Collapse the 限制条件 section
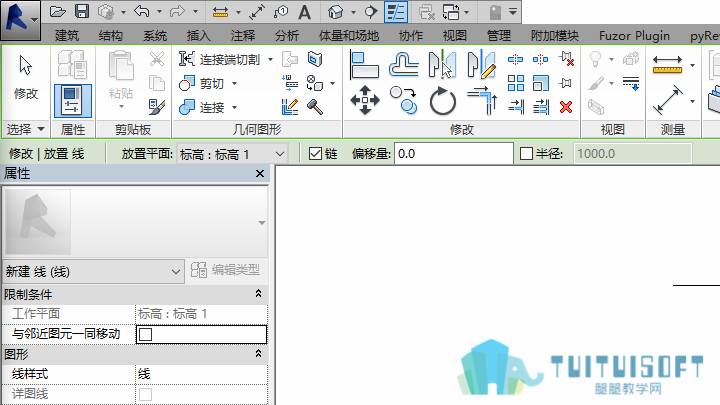The width and height of the screenshot is (720, 405). [x=259, y=294]
